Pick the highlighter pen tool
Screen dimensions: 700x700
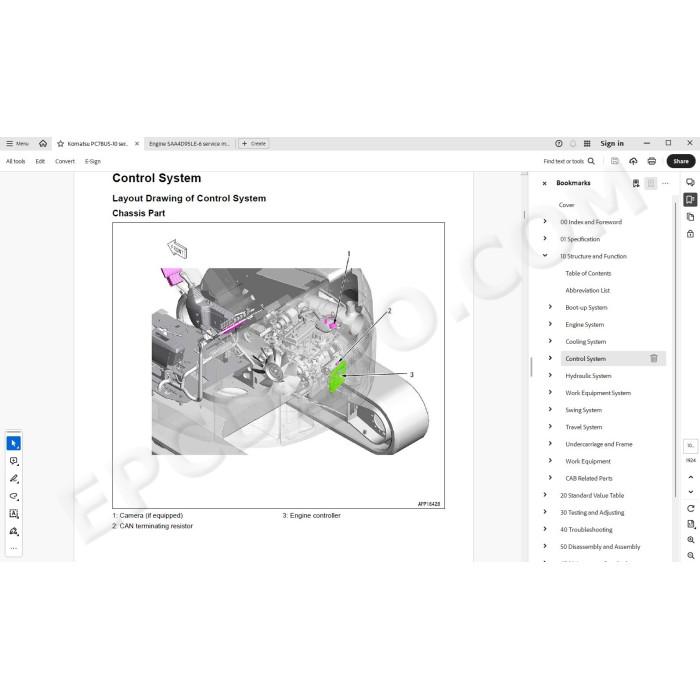(13, 479)
